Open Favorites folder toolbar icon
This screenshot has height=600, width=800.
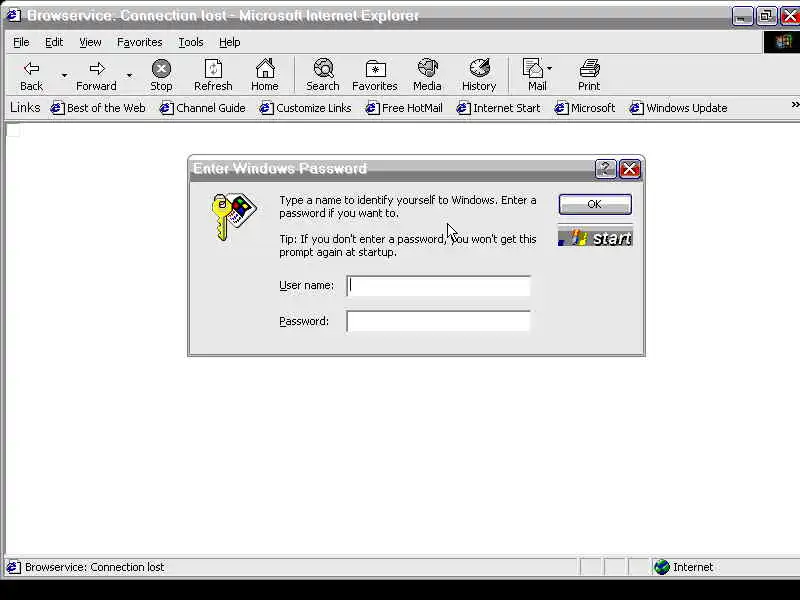click(x=376, y=69)
